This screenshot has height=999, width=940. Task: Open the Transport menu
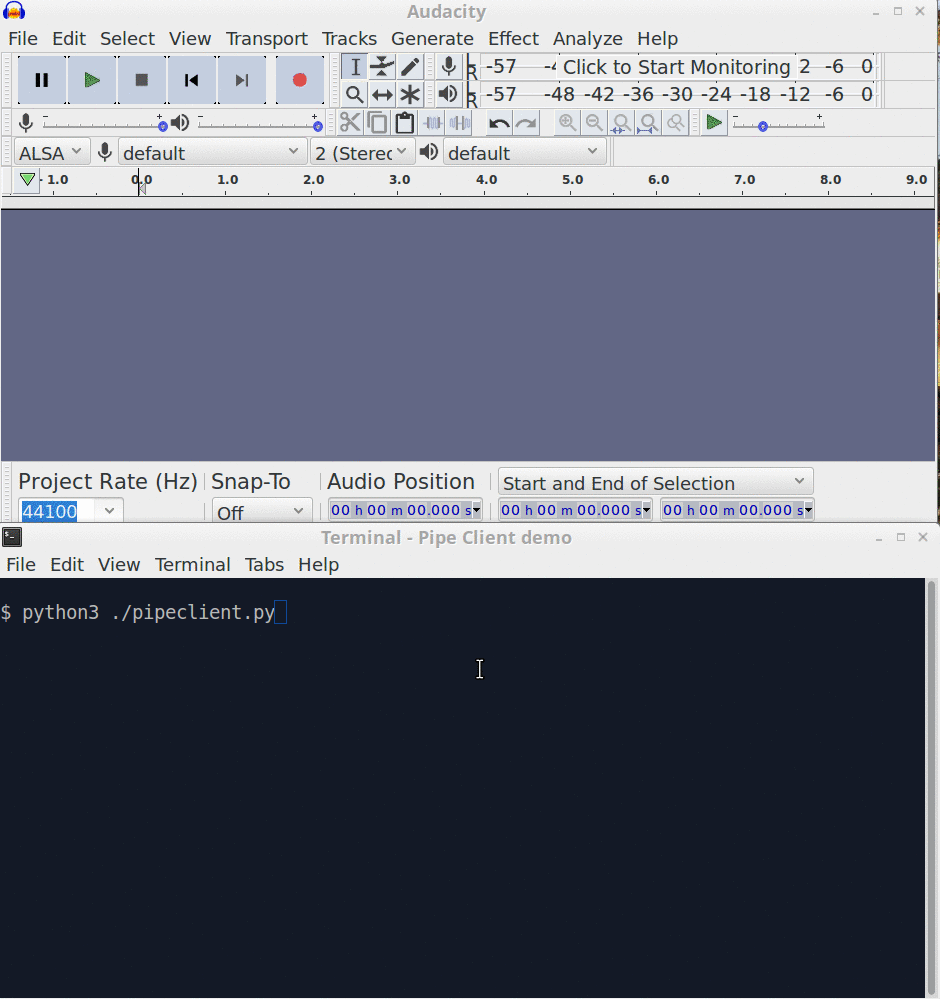click(x=266, y=39)
